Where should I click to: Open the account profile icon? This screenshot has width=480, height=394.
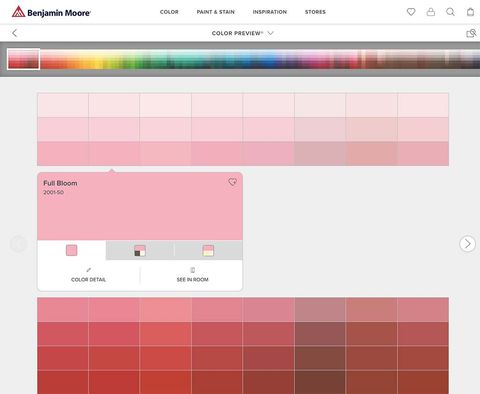click(431, 12)
